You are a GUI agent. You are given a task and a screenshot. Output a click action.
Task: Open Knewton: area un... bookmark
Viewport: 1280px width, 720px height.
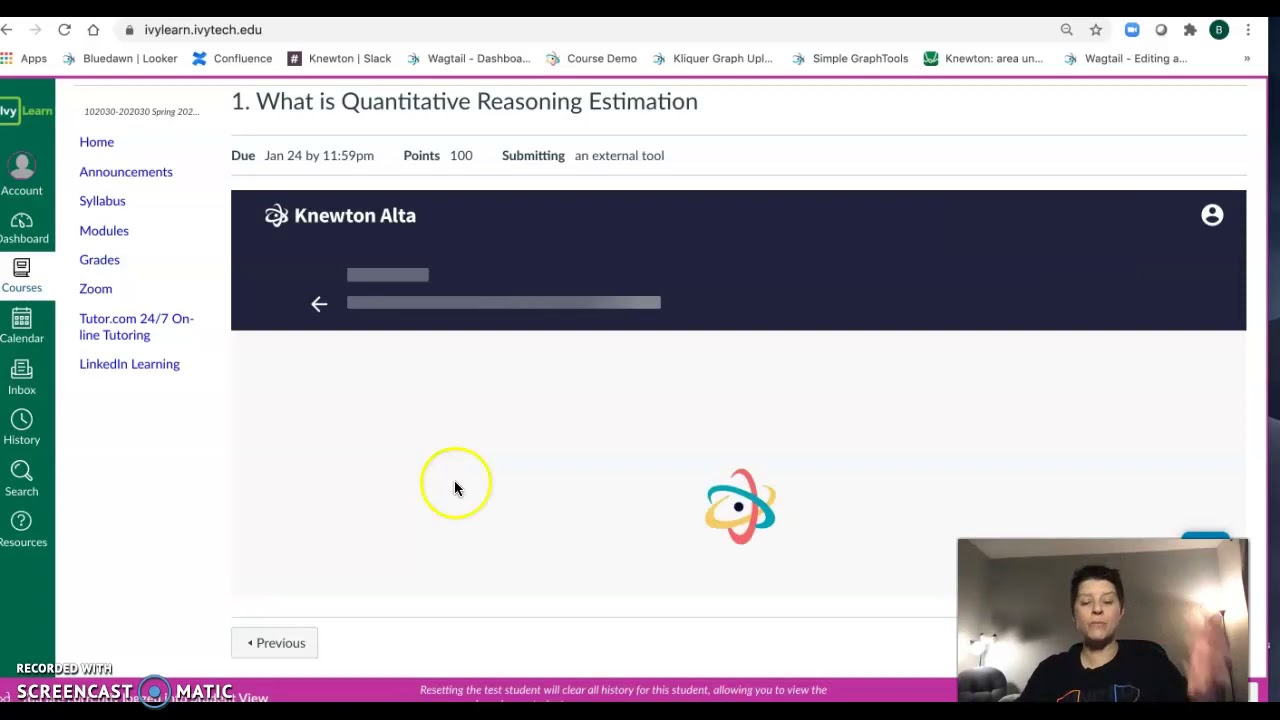point(983,59)
